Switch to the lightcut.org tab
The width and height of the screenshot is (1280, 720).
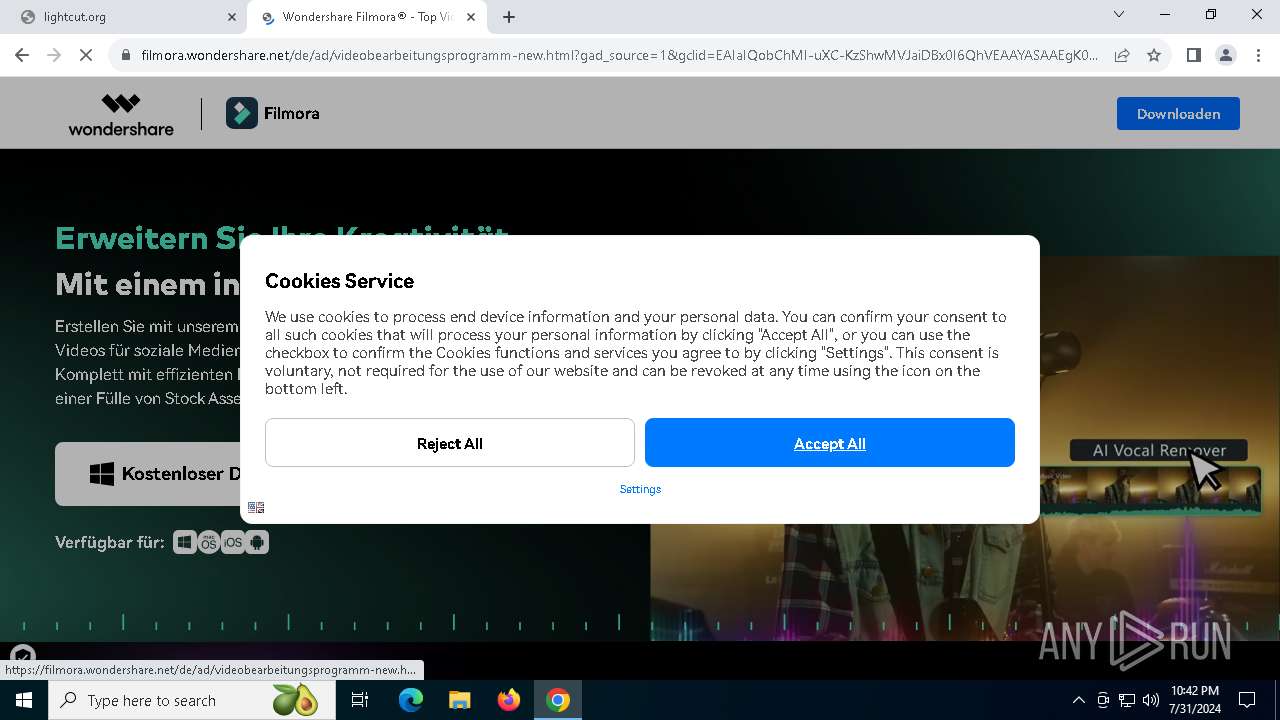tap(123, 17)
